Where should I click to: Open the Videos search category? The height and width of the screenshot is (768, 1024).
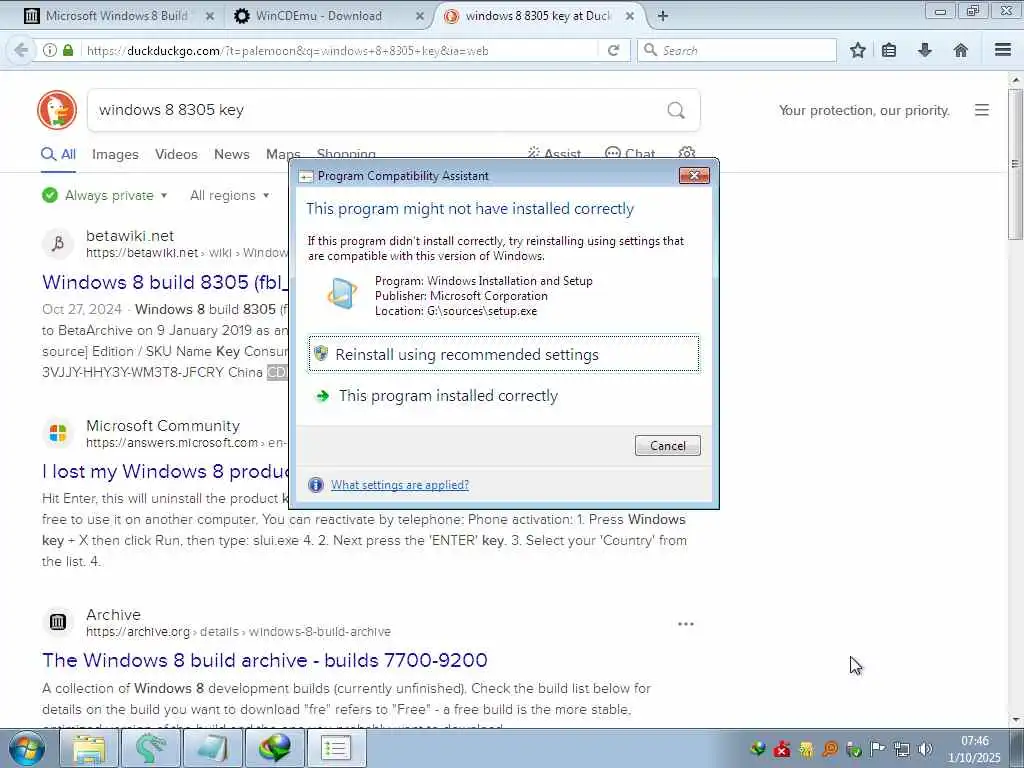click(176, 155)
